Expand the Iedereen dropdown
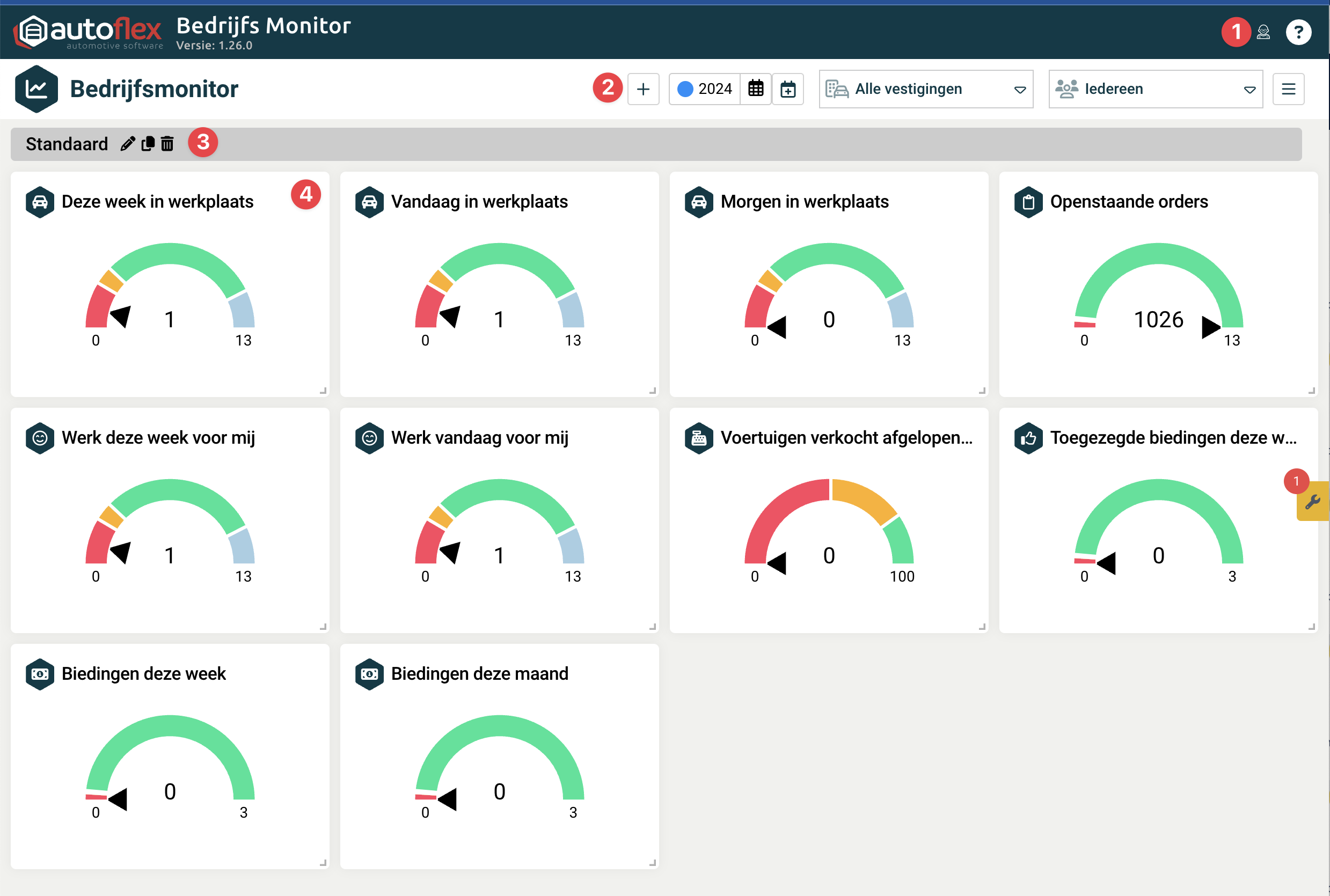Image resolution: width=1330 pixels, height=896 pixels. pos(1155,89)
